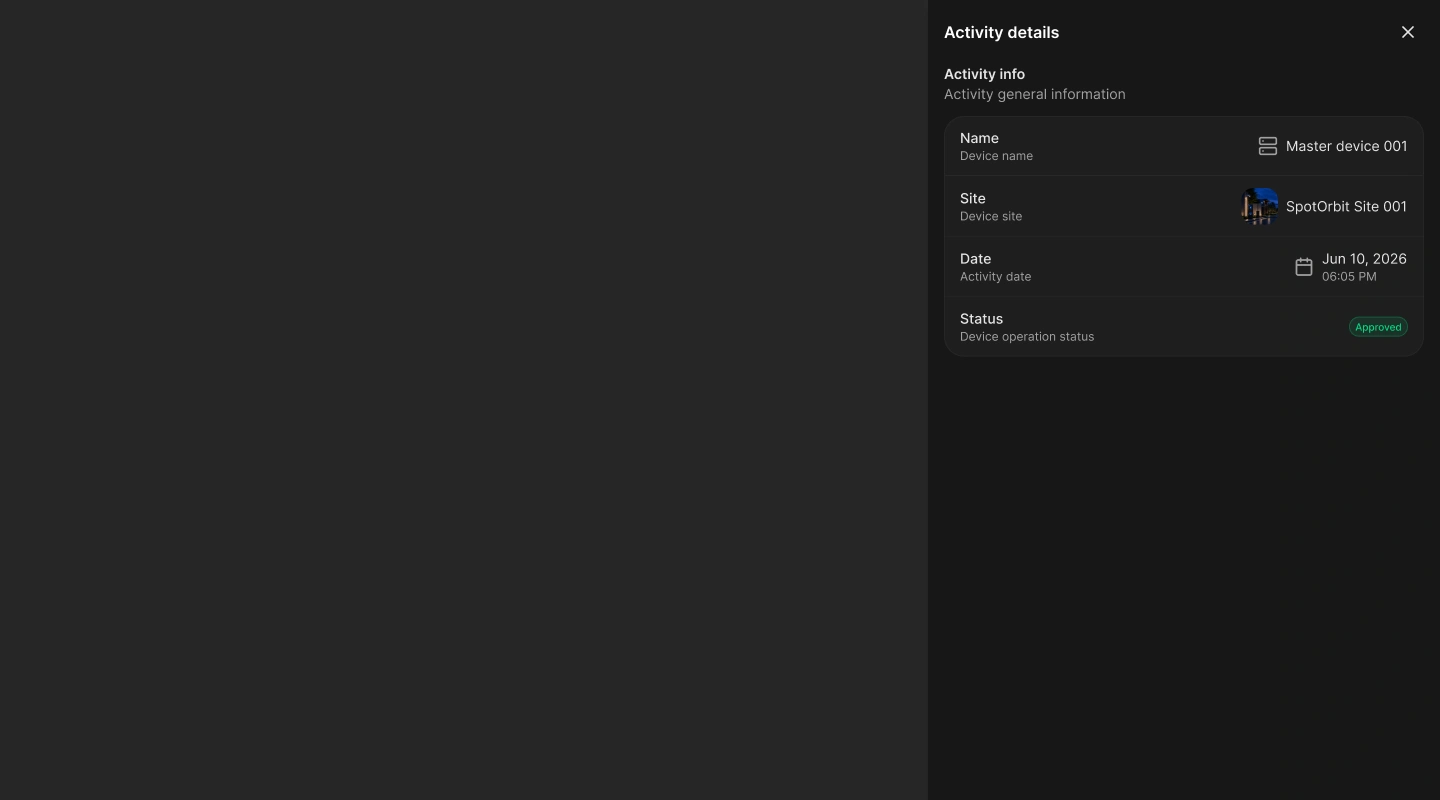Screen dimensions: 1440x800
Task: Click the "Activity general information" subtitle
Action: (1035, 94)
